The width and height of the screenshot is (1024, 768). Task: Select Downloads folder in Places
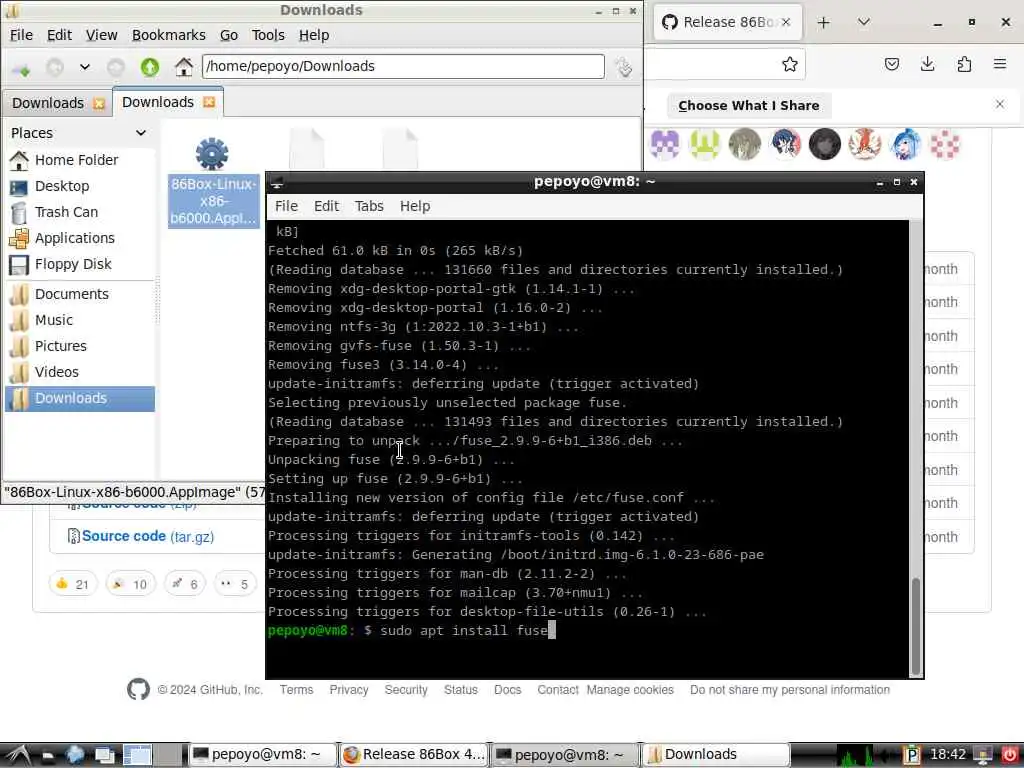click(x=80, y=398)
